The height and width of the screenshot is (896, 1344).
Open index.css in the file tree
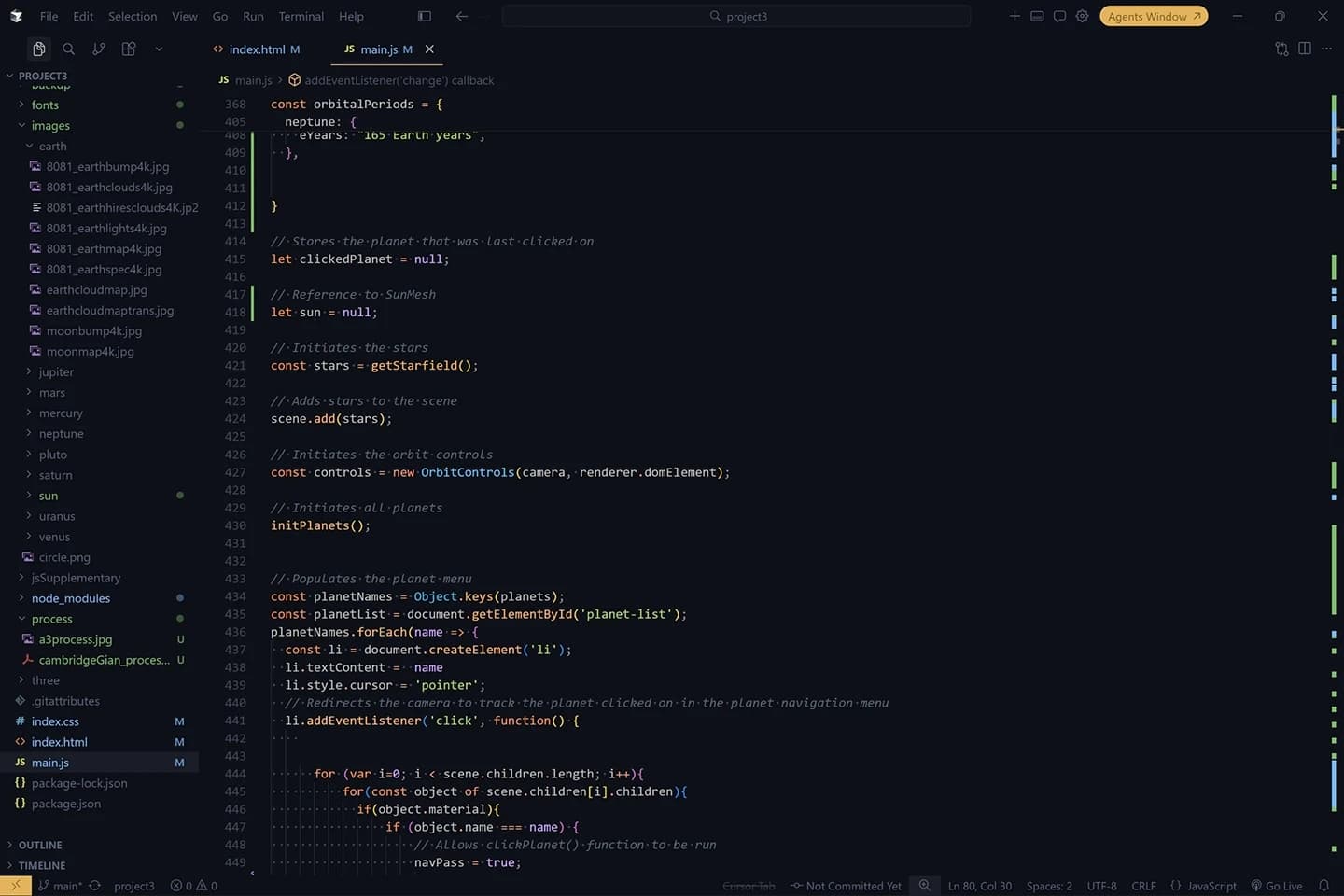(x=55, y=721)
